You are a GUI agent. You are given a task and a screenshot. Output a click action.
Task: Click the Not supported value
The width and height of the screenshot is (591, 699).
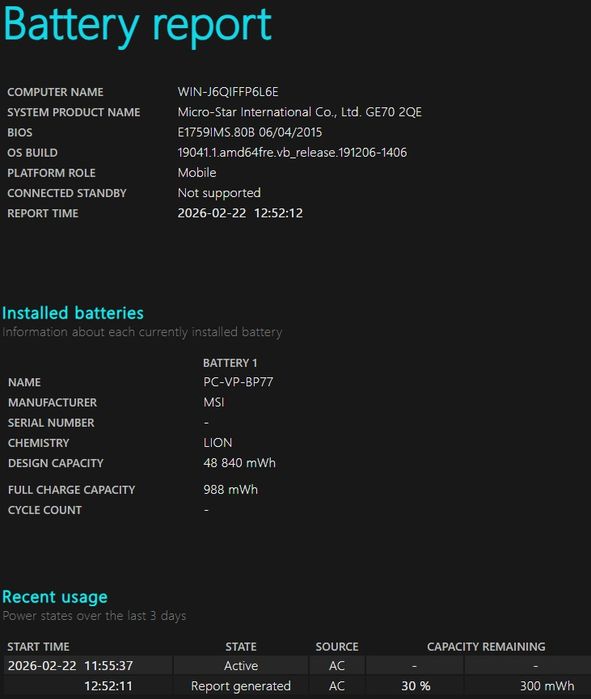click(219, 193)
